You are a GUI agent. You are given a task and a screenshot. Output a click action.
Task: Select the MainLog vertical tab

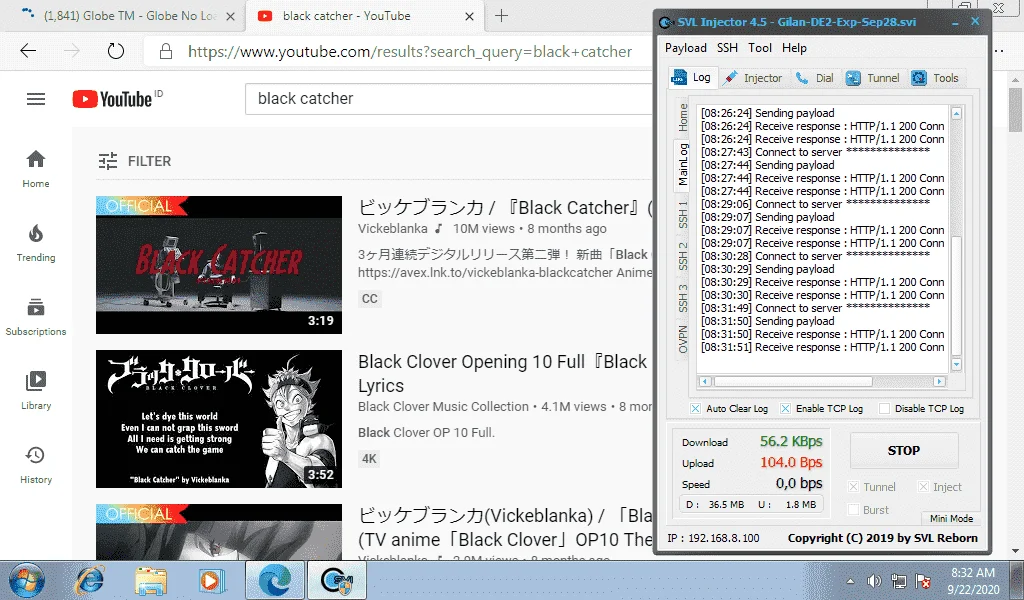click(682, 165)
